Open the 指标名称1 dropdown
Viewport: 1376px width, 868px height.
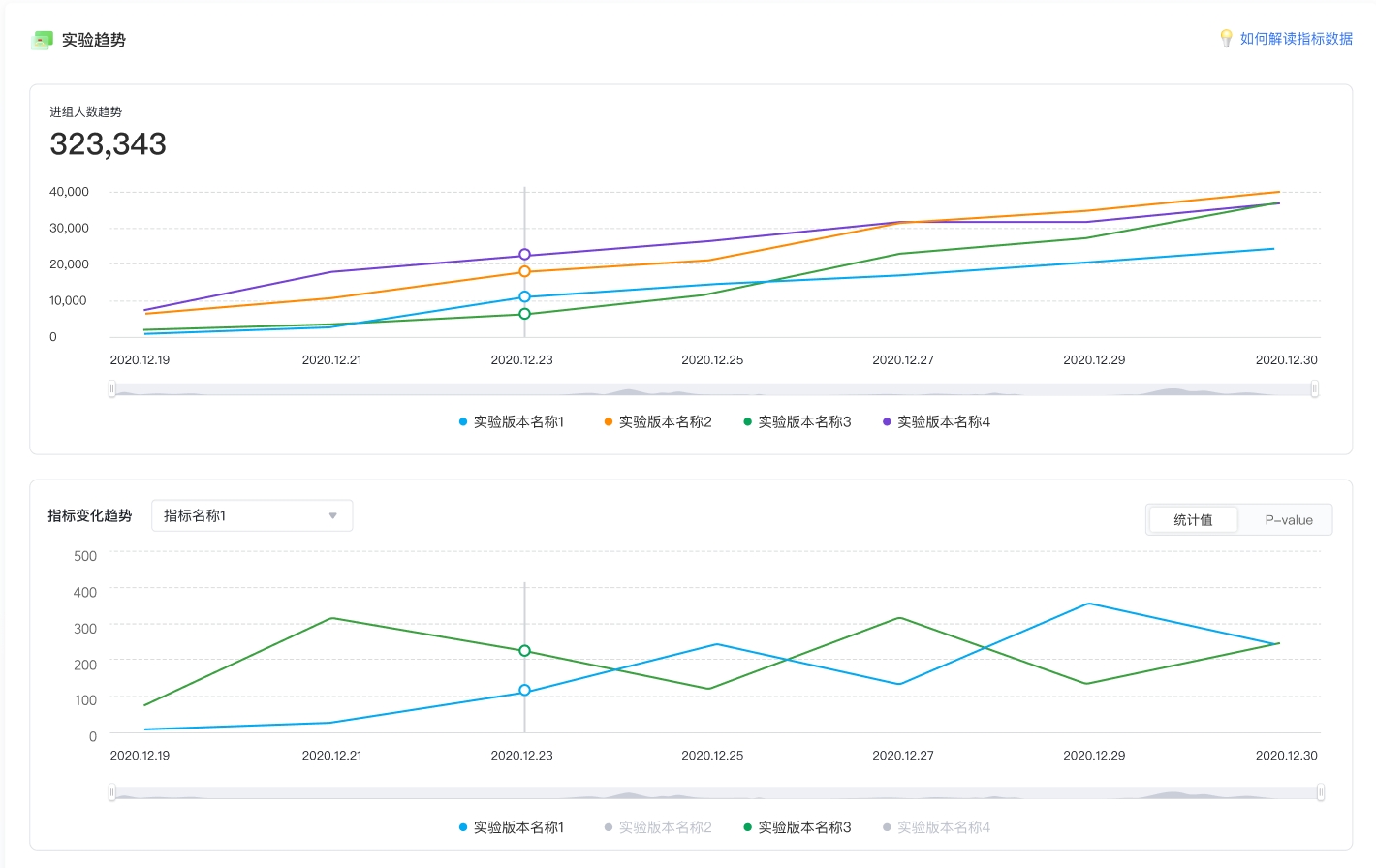click(x=252, y=515)
